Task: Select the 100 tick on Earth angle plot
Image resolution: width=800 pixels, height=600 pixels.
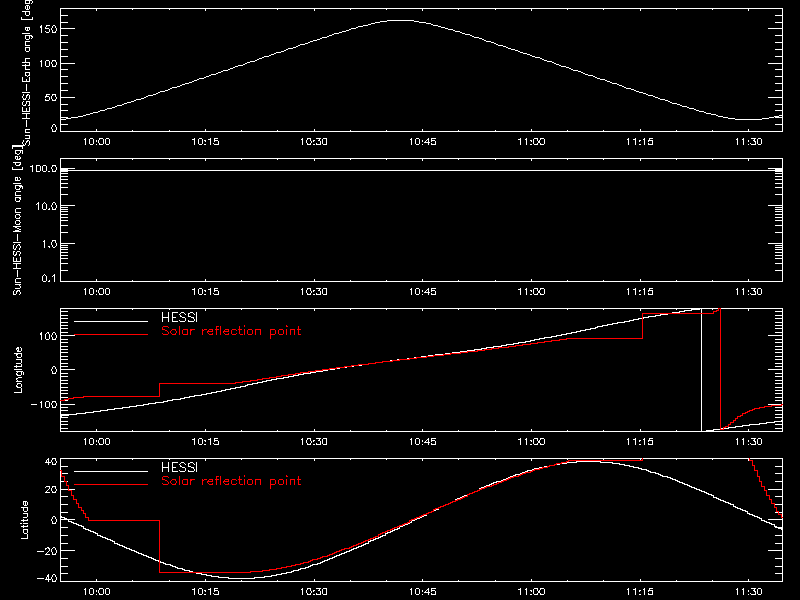Action: (47, 64)
